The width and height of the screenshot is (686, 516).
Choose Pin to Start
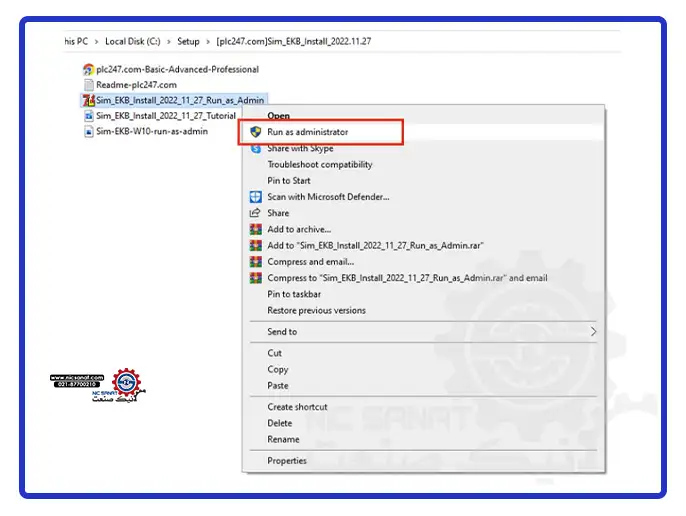(x=289, y=181)
